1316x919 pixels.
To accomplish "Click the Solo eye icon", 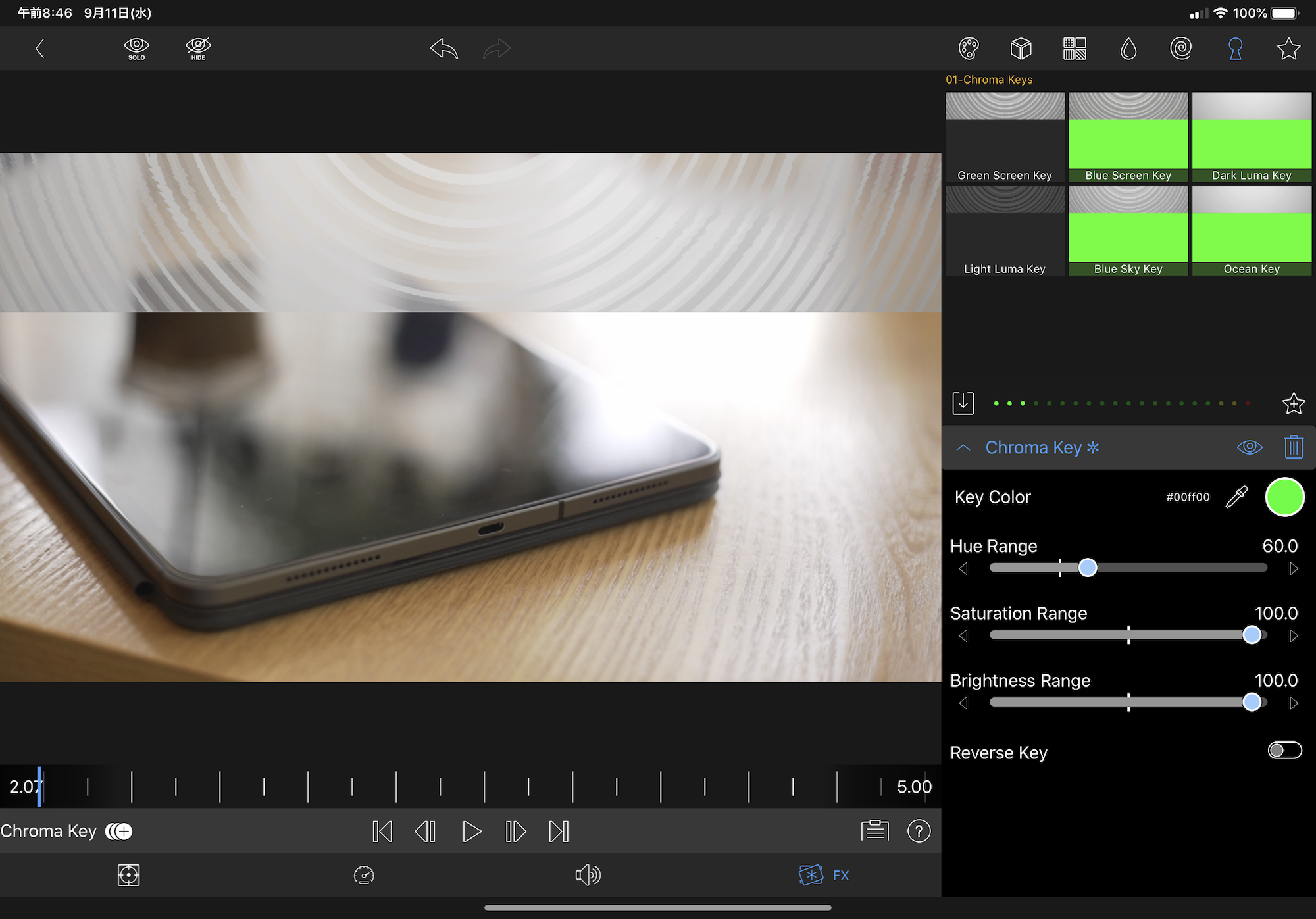I will 136,48.
